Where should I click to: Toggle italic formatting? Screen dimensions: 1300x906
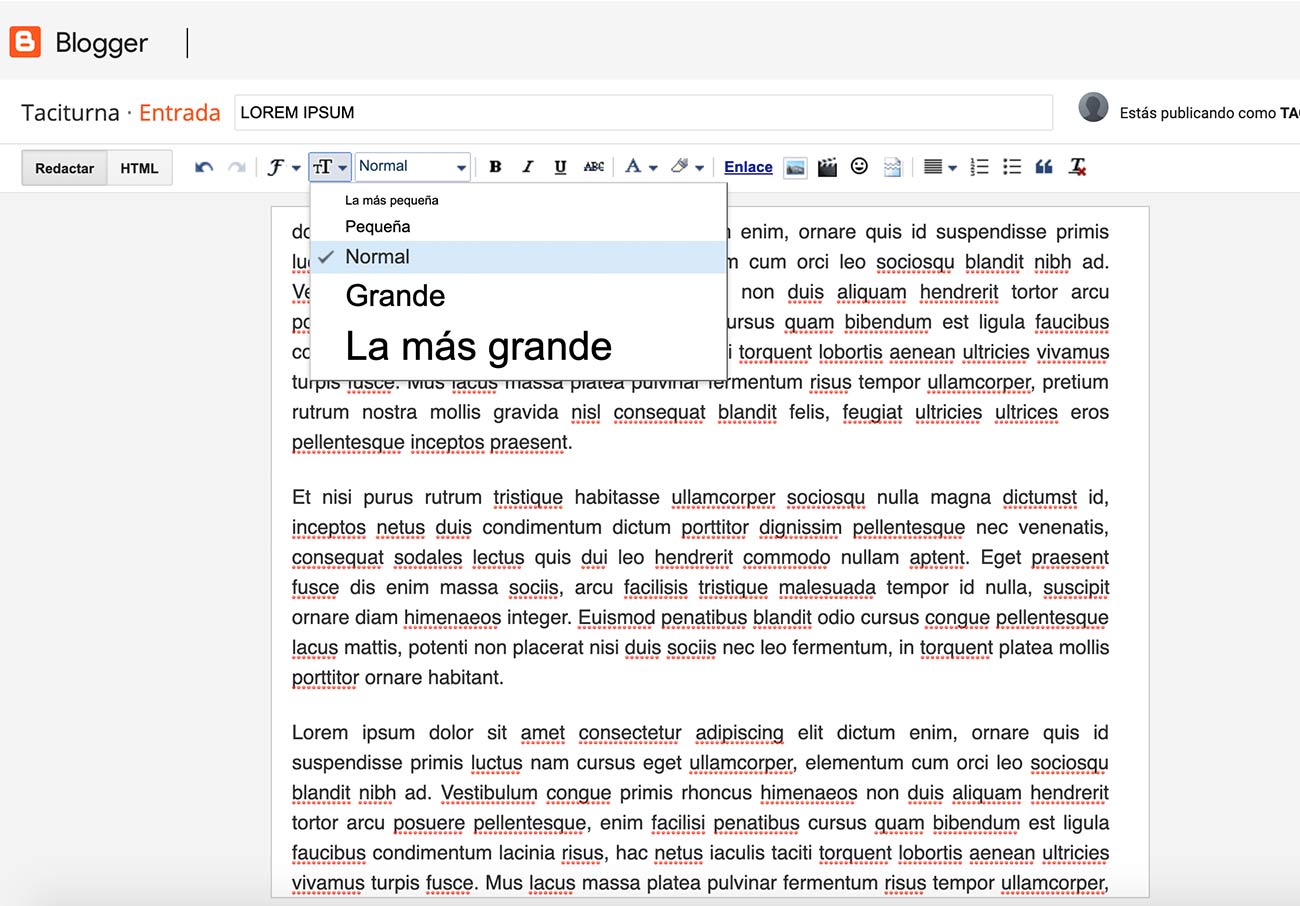click(527, 167)
